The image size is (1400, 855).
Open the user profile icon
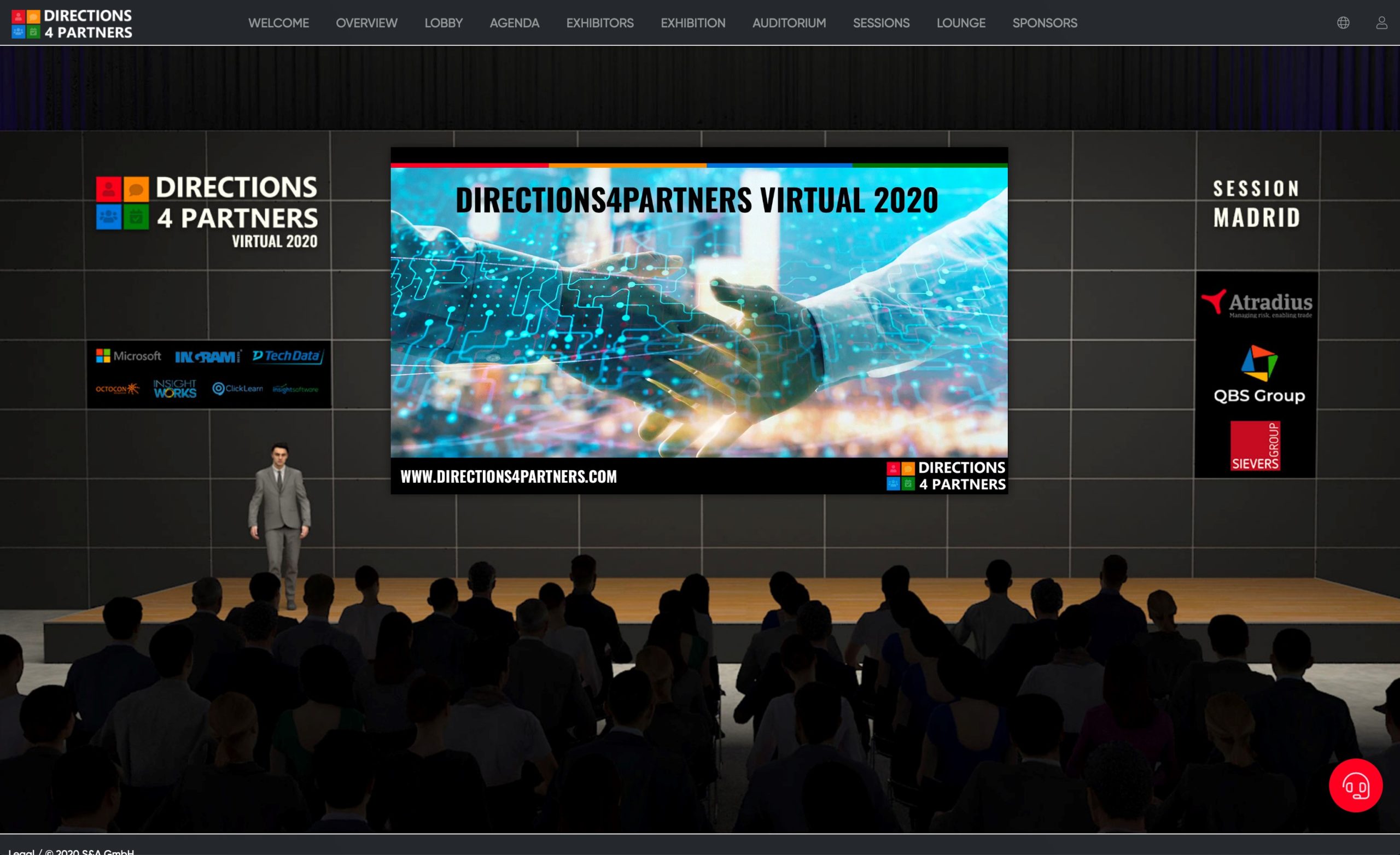pyautogui.click(x=1381, y=23)
